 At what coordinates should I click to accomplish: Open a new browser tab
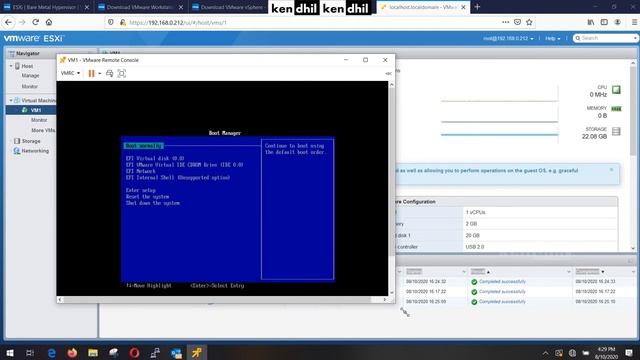click(x=477, y=7)
